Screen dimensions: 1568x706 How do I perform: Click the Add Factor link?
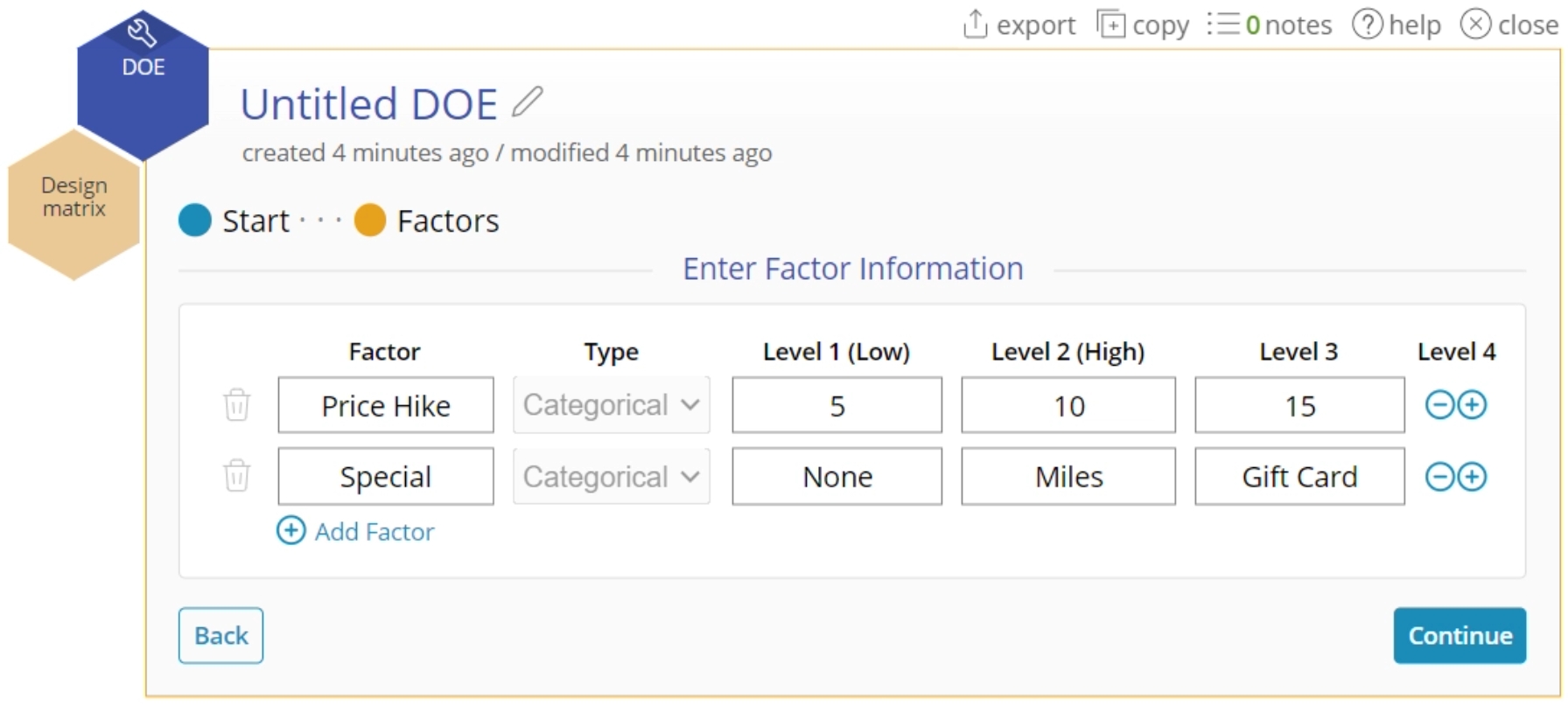point(356,531)
